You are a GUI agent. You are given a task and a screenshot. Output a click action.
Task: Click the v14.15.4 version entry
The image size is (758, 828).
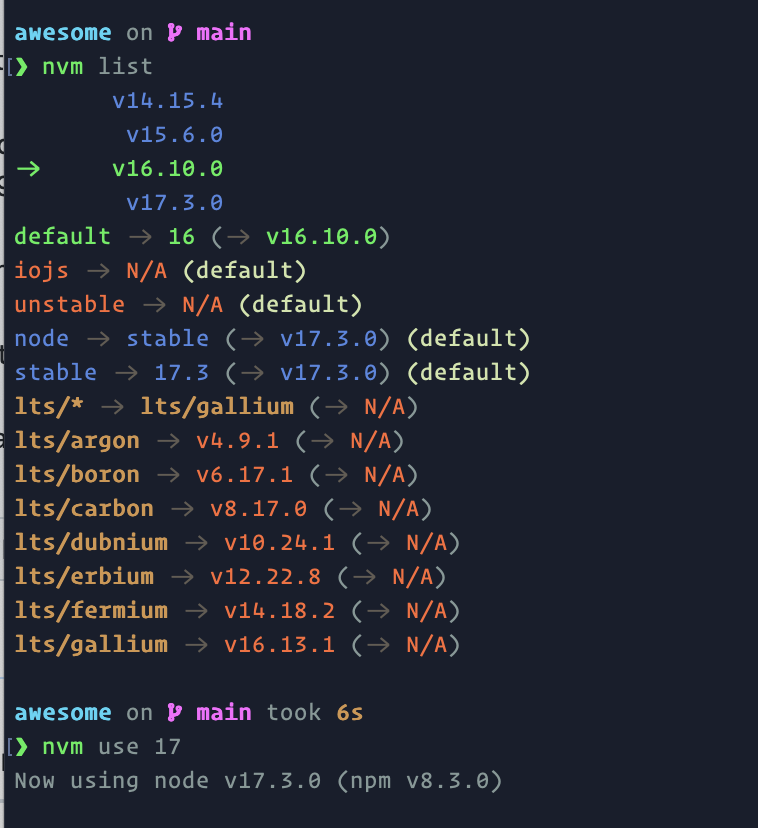(x=167, y=101)
